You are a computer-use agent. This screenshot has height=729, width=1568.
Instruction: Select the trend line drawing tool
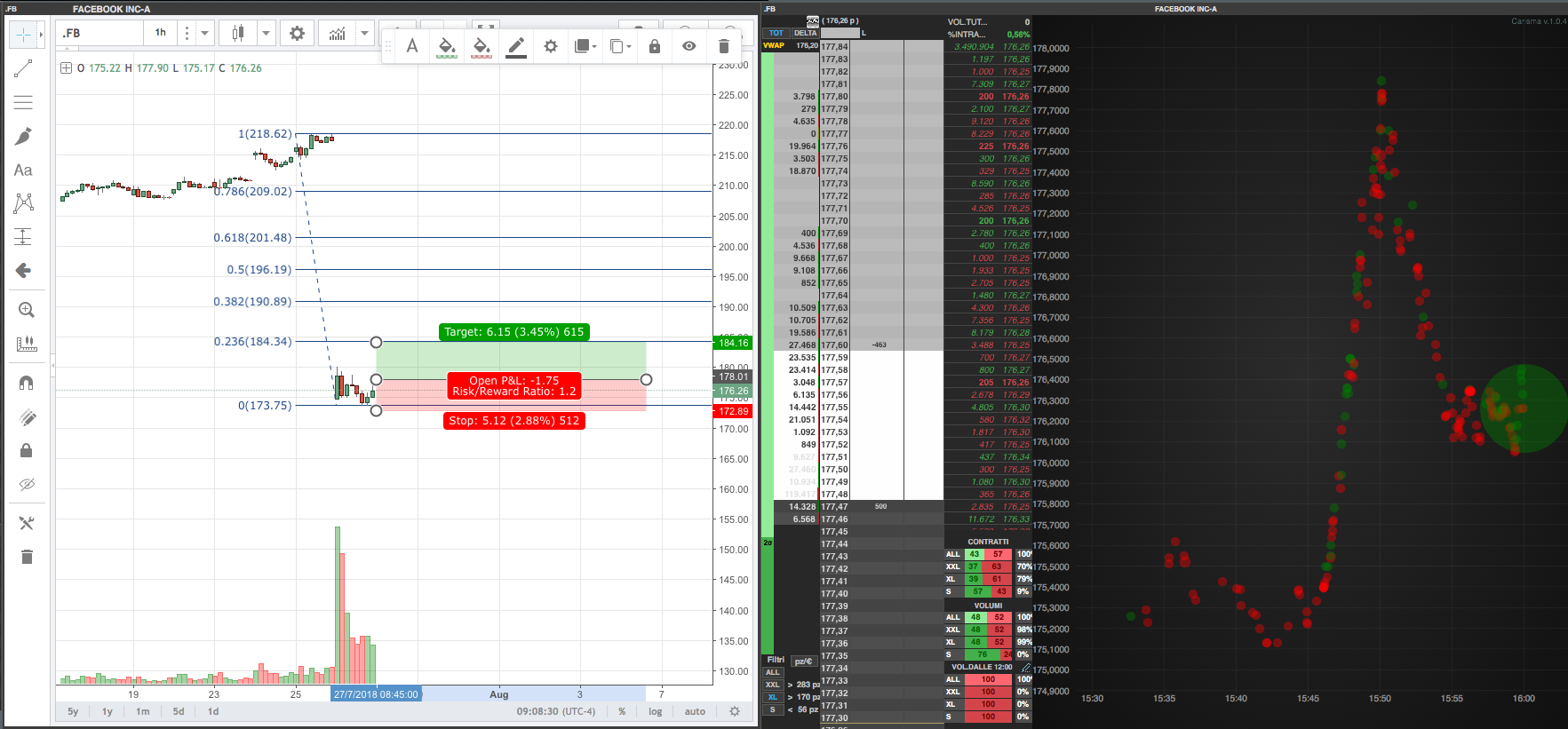coord(24,68)
